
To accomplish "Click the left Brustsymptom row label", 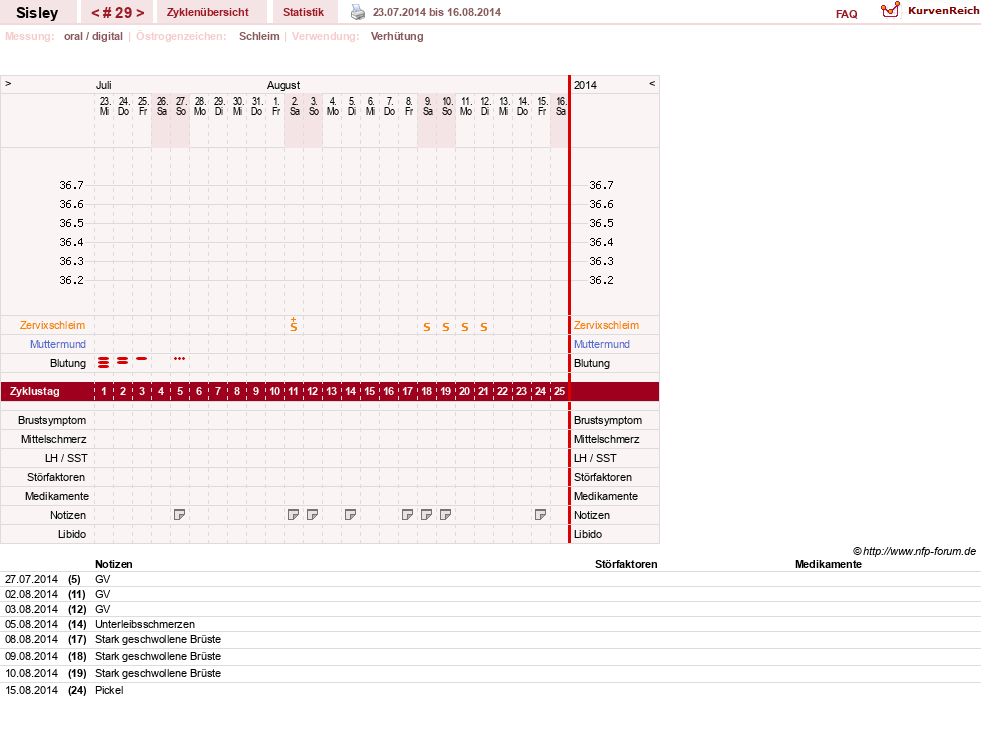I will (x=52, y=420).
